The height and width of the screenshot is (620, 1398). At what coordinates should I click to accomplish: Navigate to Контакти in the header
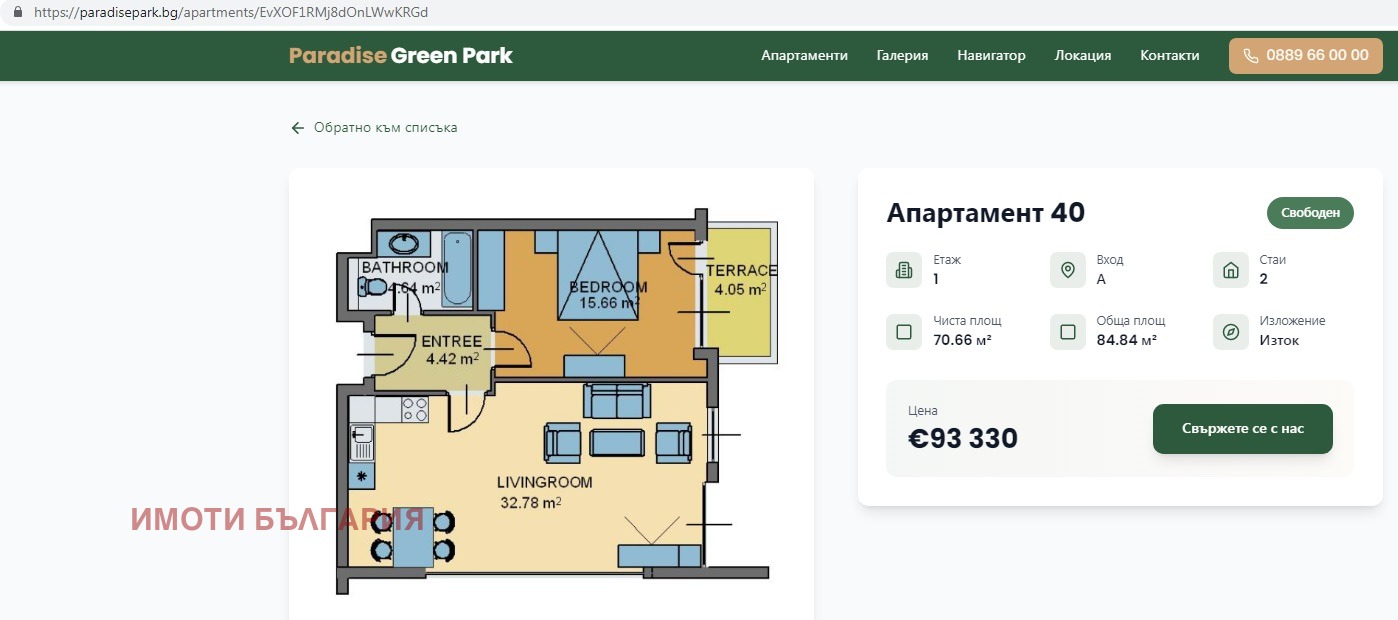coord(1169,56)
